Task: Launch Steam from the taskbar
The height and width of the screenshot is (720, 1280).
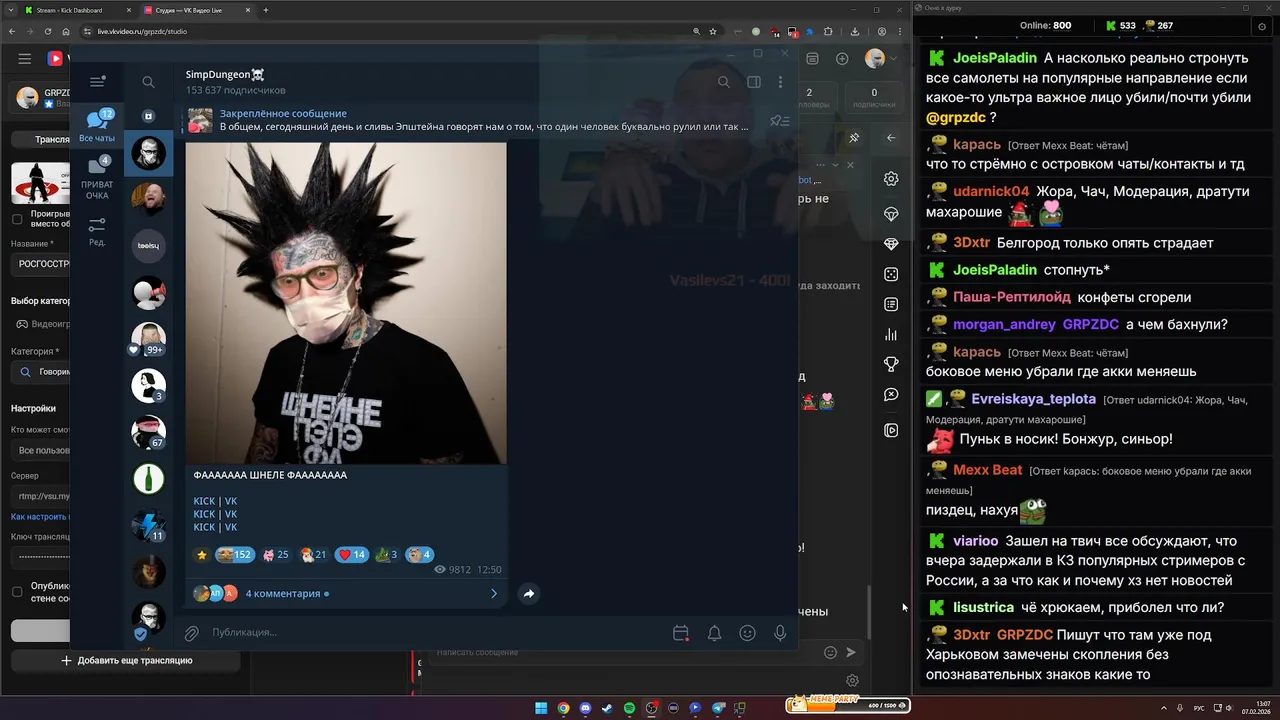Action: point(607,708)
